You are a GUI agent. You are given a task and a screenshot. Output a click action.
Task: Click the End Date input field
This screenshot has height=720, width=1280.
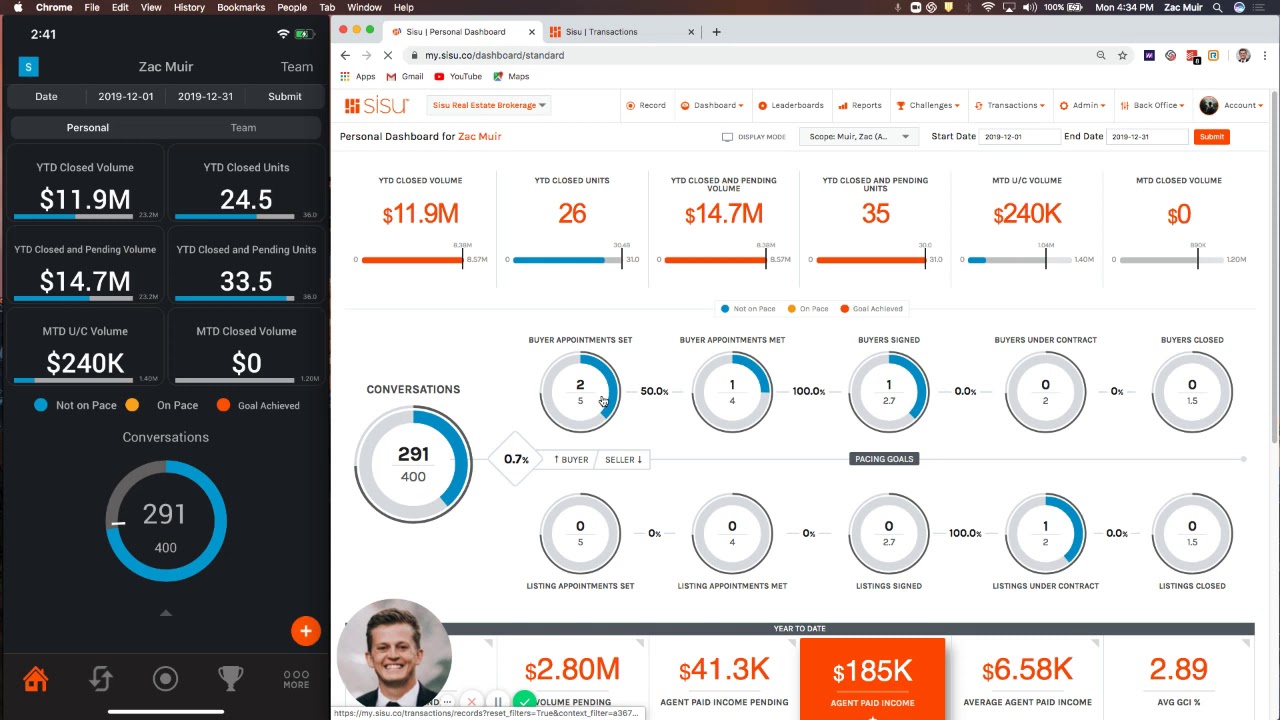(1147, 137)
